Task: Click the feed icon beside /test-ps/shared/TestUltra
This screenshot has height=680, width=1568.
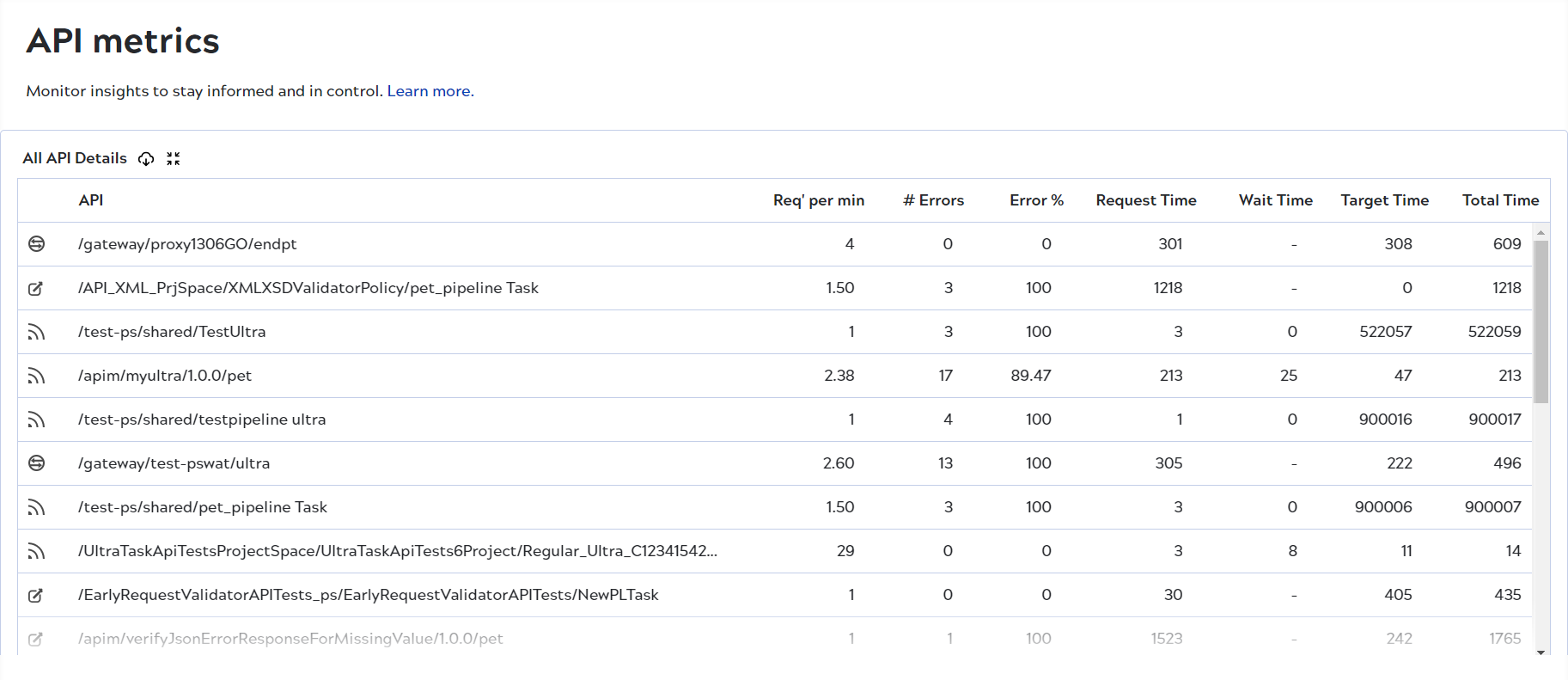Action: coord(36,332)
